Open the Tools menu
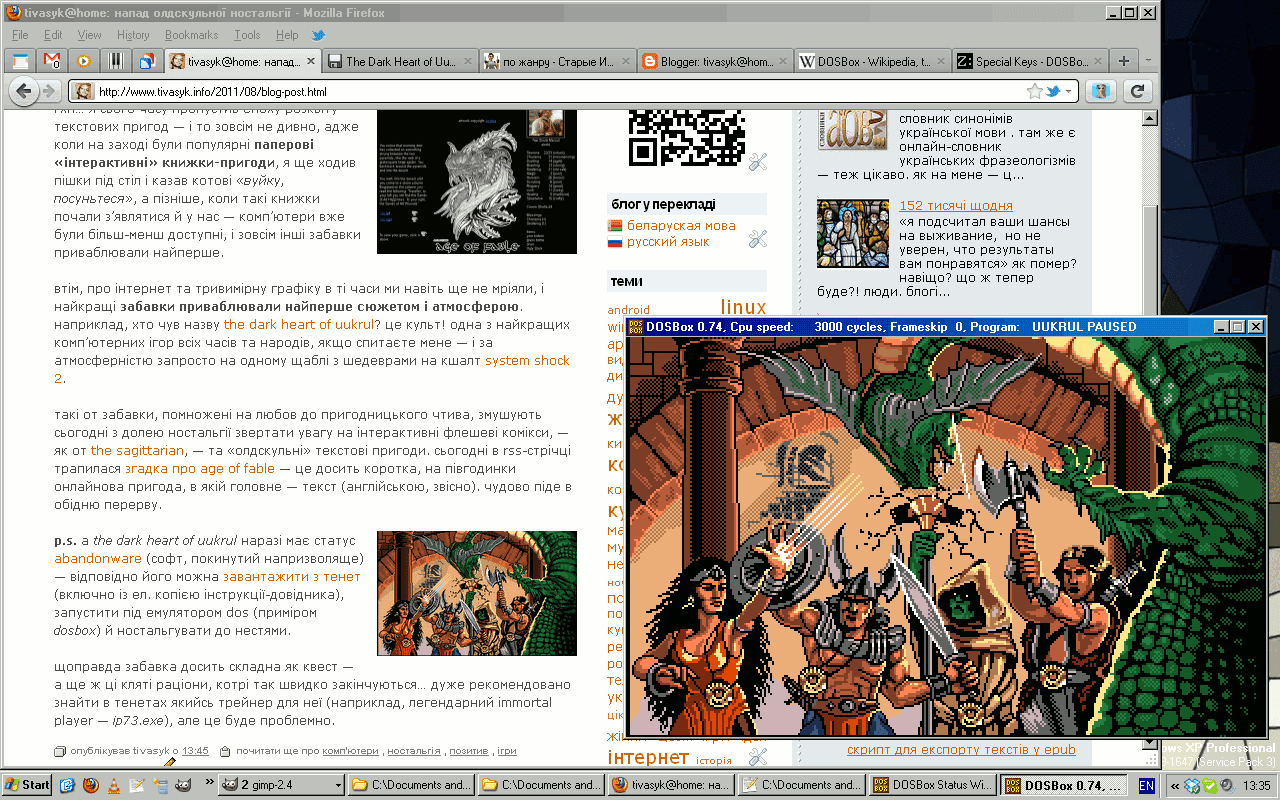Screen dimensions: 1280x800 (247, 35)
